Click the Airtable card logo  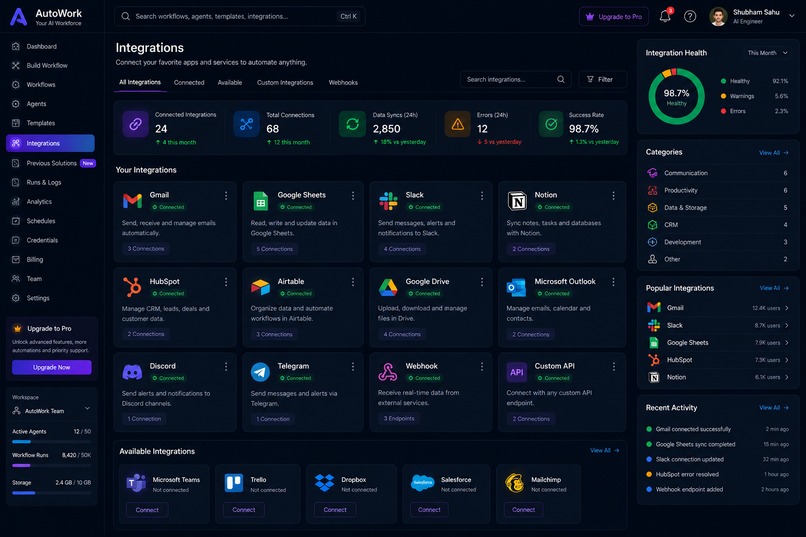point(261,287)
